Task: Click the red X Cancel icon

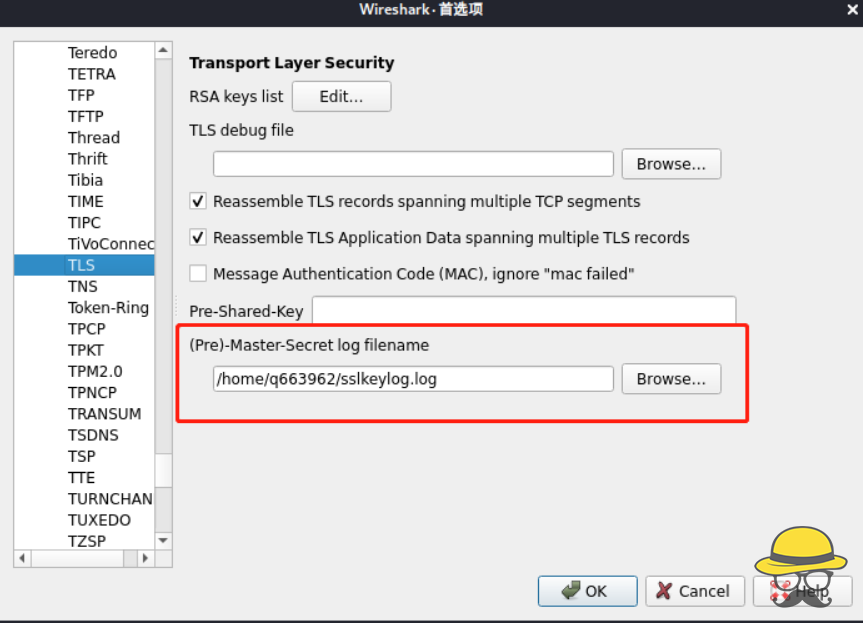Action: [x=664, y=591]
